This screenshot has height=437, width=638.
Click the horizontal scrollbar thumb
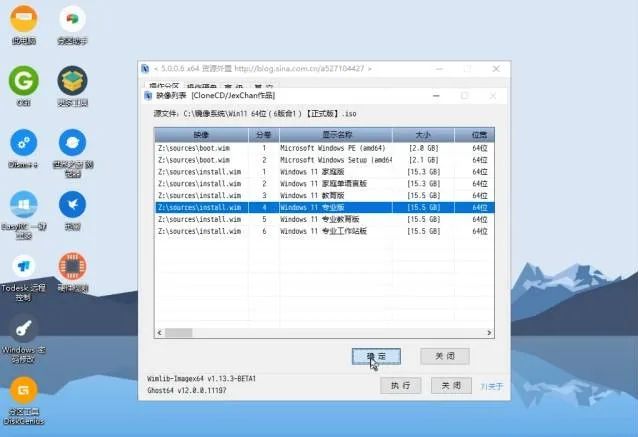[179, 333]
